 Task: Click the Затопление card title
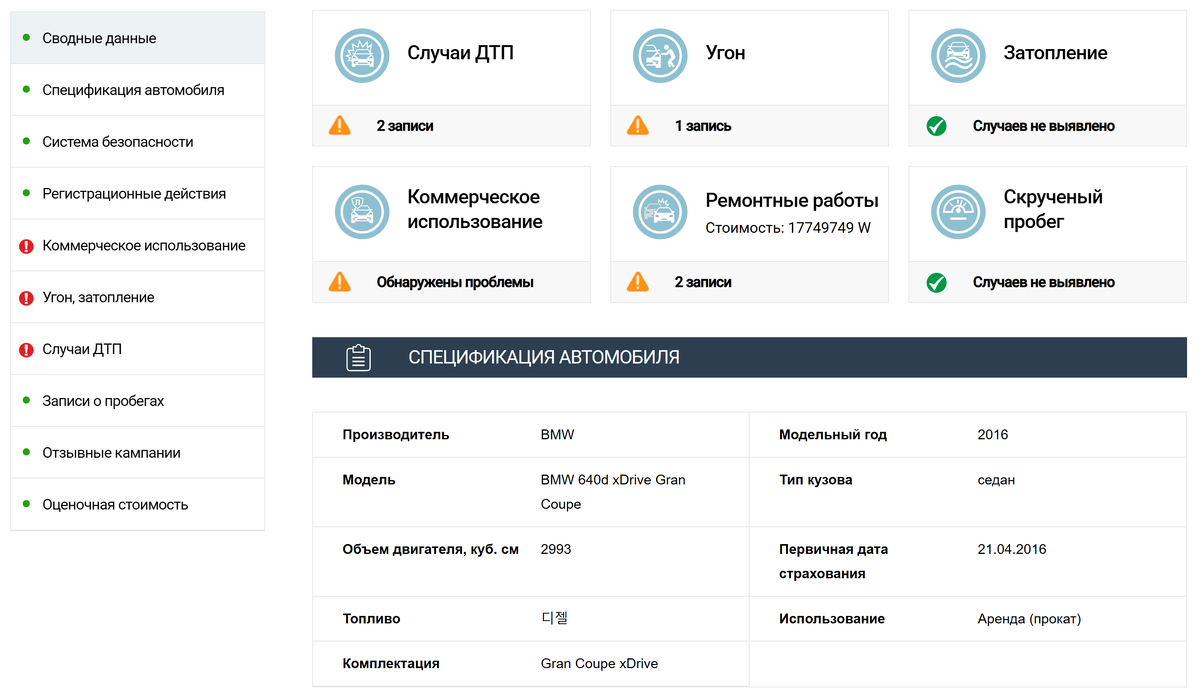click(x=1055, y=53)
